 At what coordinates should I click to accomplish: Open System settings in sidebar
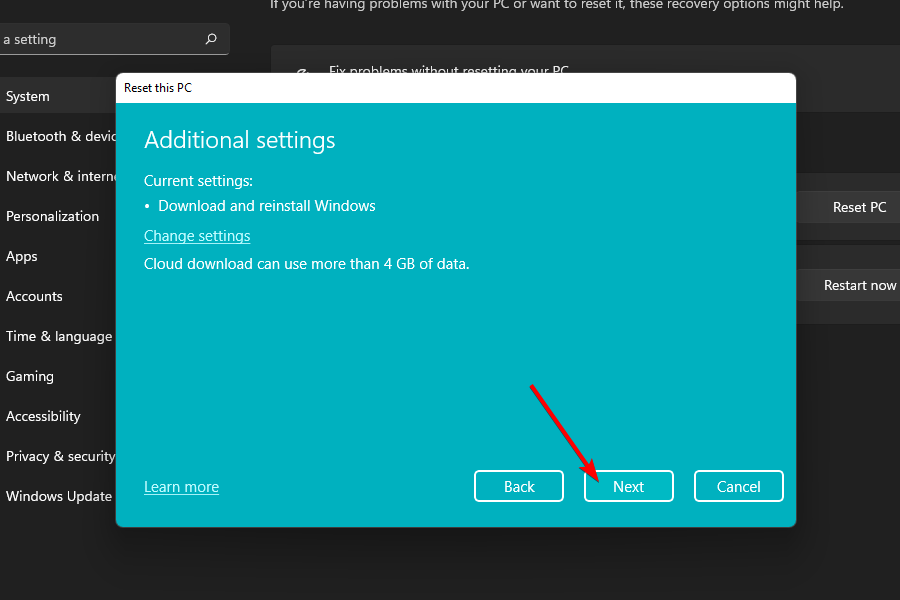[x=28, y=96]
